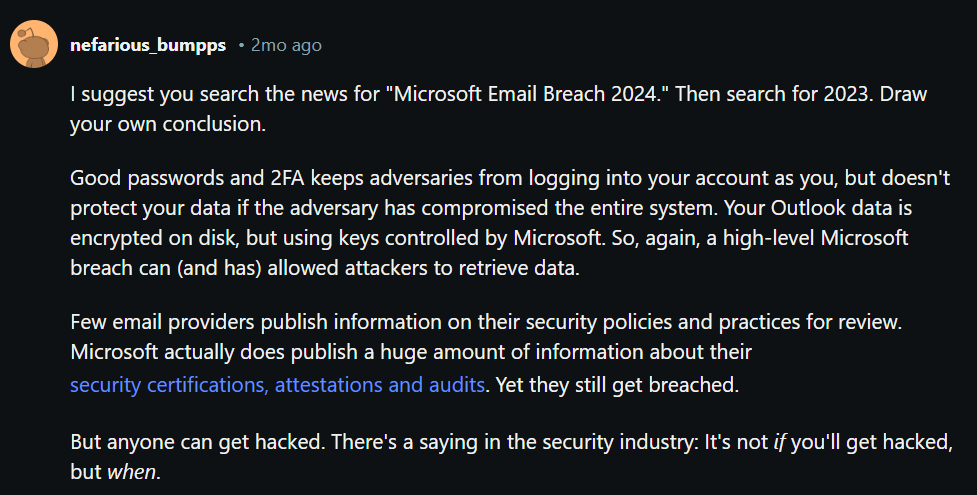Click the words 'Your Outlook data is'

(817, 208)
